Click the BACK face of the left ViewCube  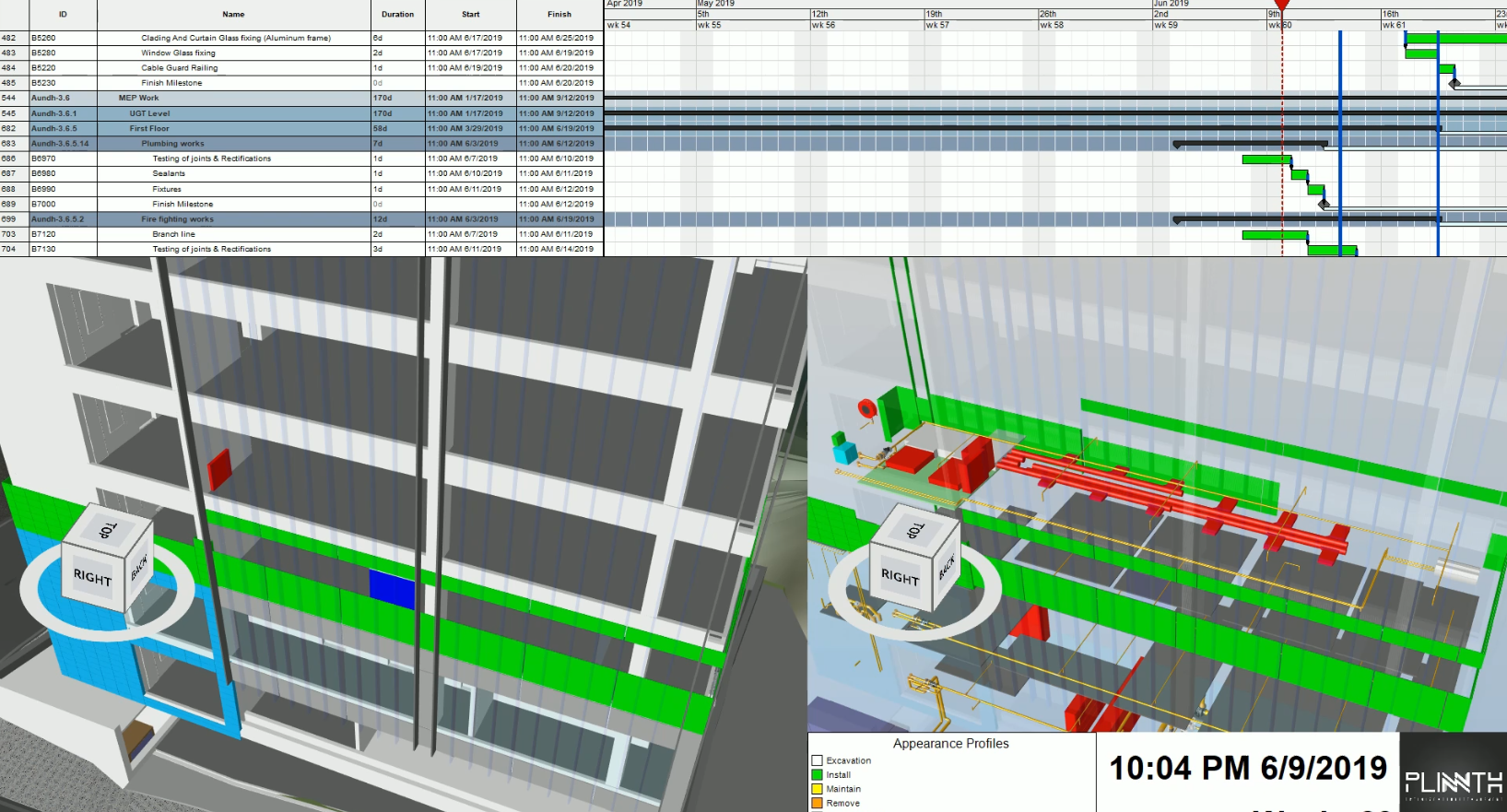(139, 568)
